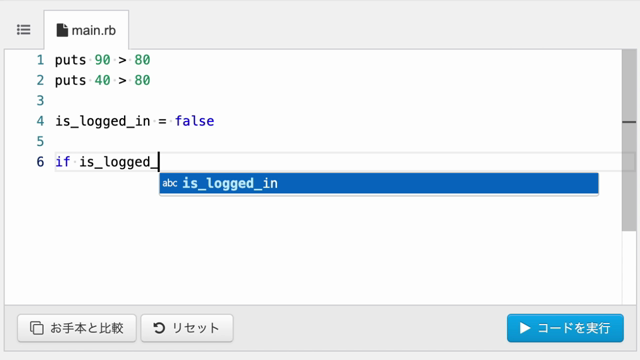Click the リセット button
Viewport: 640px width, 360px height.
click(187, 328)
